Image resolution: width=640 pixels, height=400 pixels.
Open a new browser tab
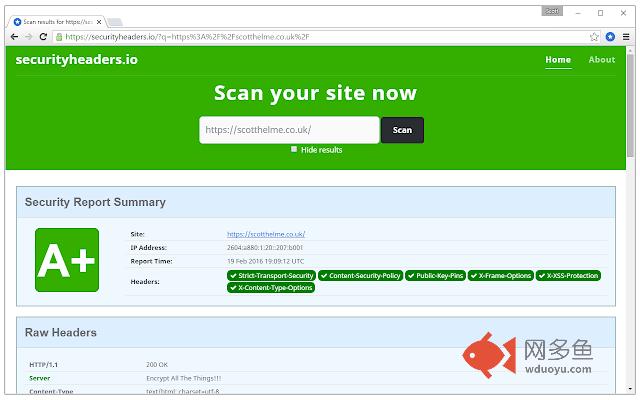[115, 22]
